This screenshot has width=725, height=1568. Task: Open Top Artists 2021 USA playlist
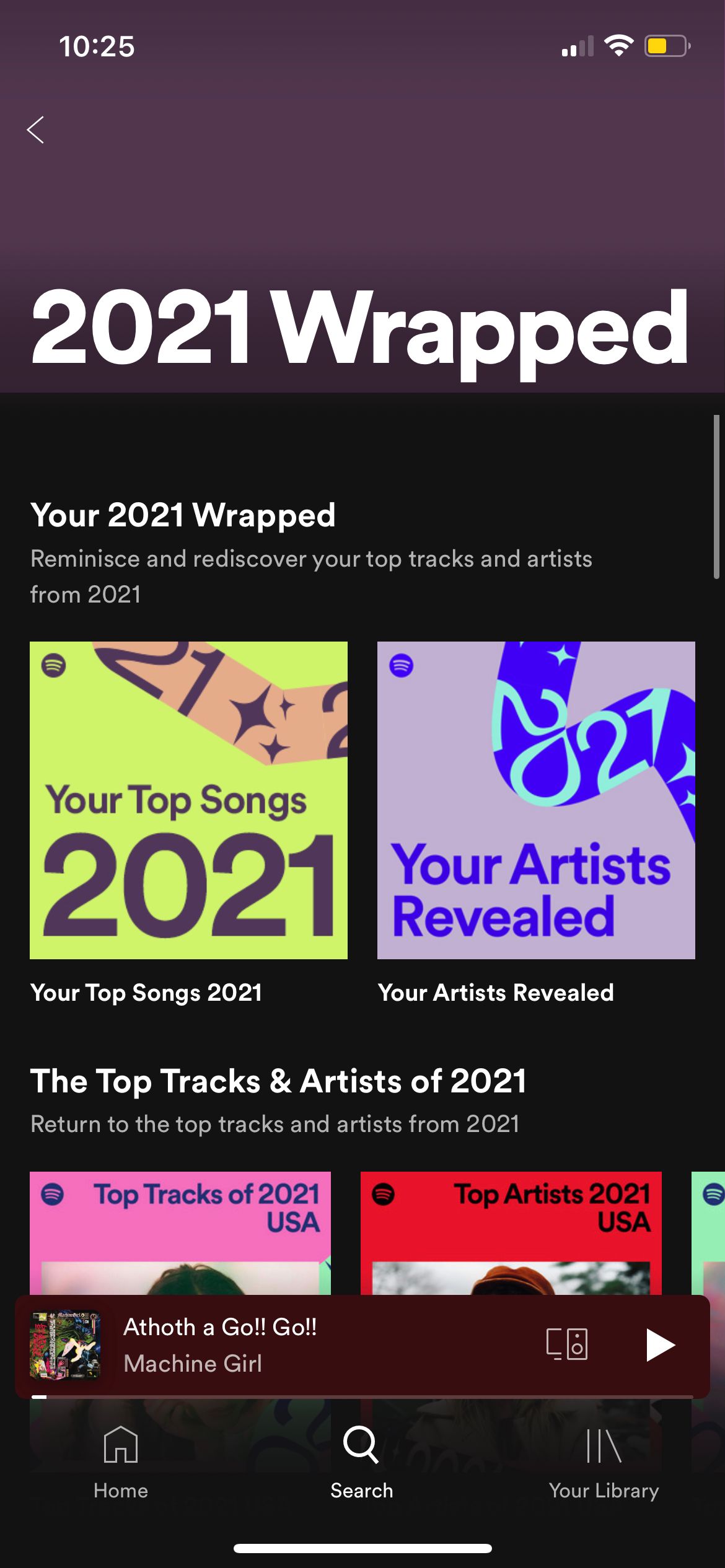(x=511, y=1232)
